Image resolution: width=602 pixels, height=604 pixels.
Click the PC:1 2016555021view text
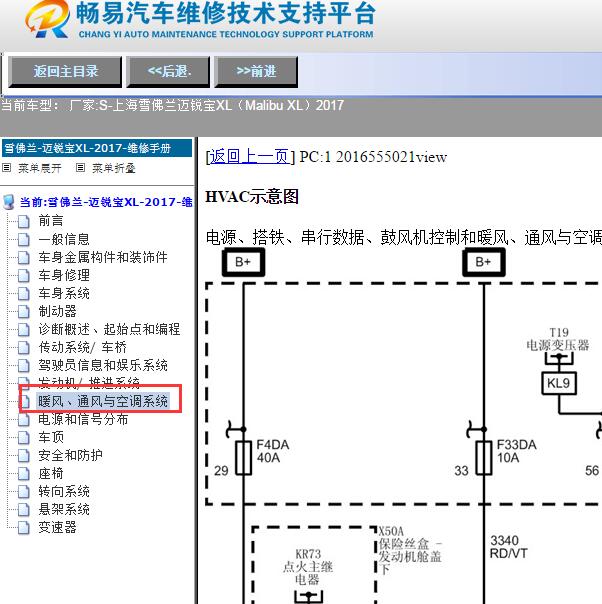tap(373, 157)
